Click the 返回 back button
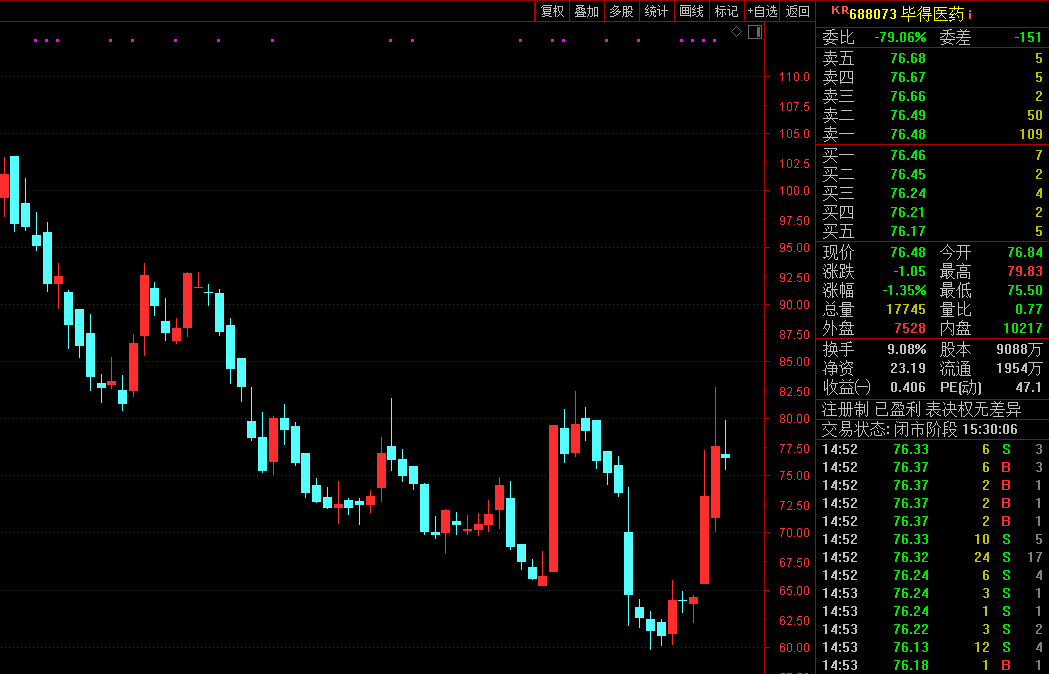The width and height of the screenshot is (1049, 674). click(x=797, y=11)
